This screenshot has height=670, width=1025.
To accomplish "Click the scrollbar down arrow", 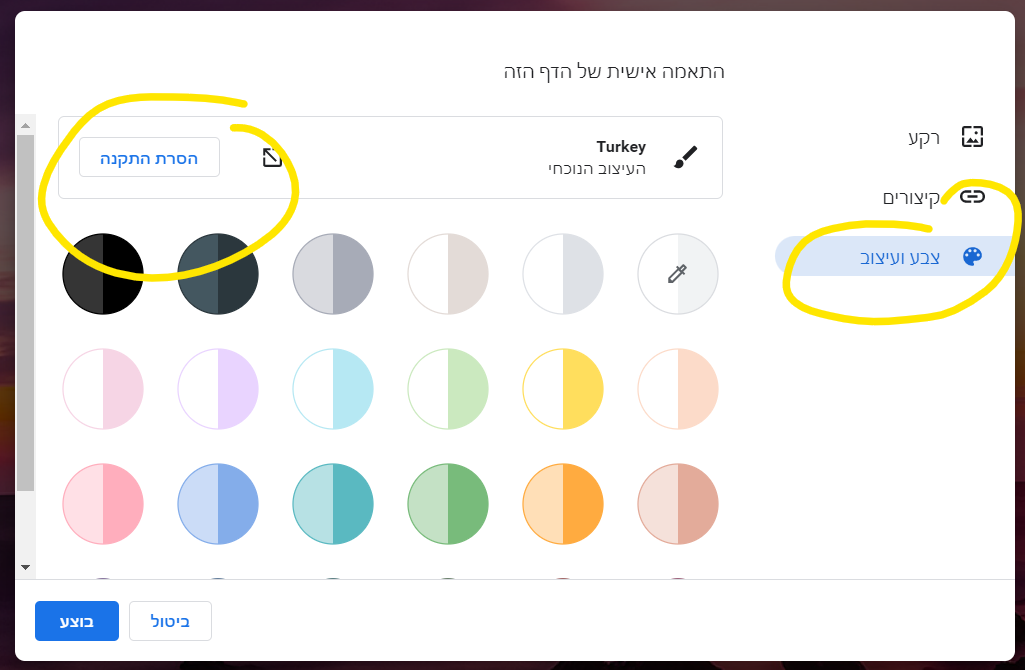I will [x=26, y=568].
